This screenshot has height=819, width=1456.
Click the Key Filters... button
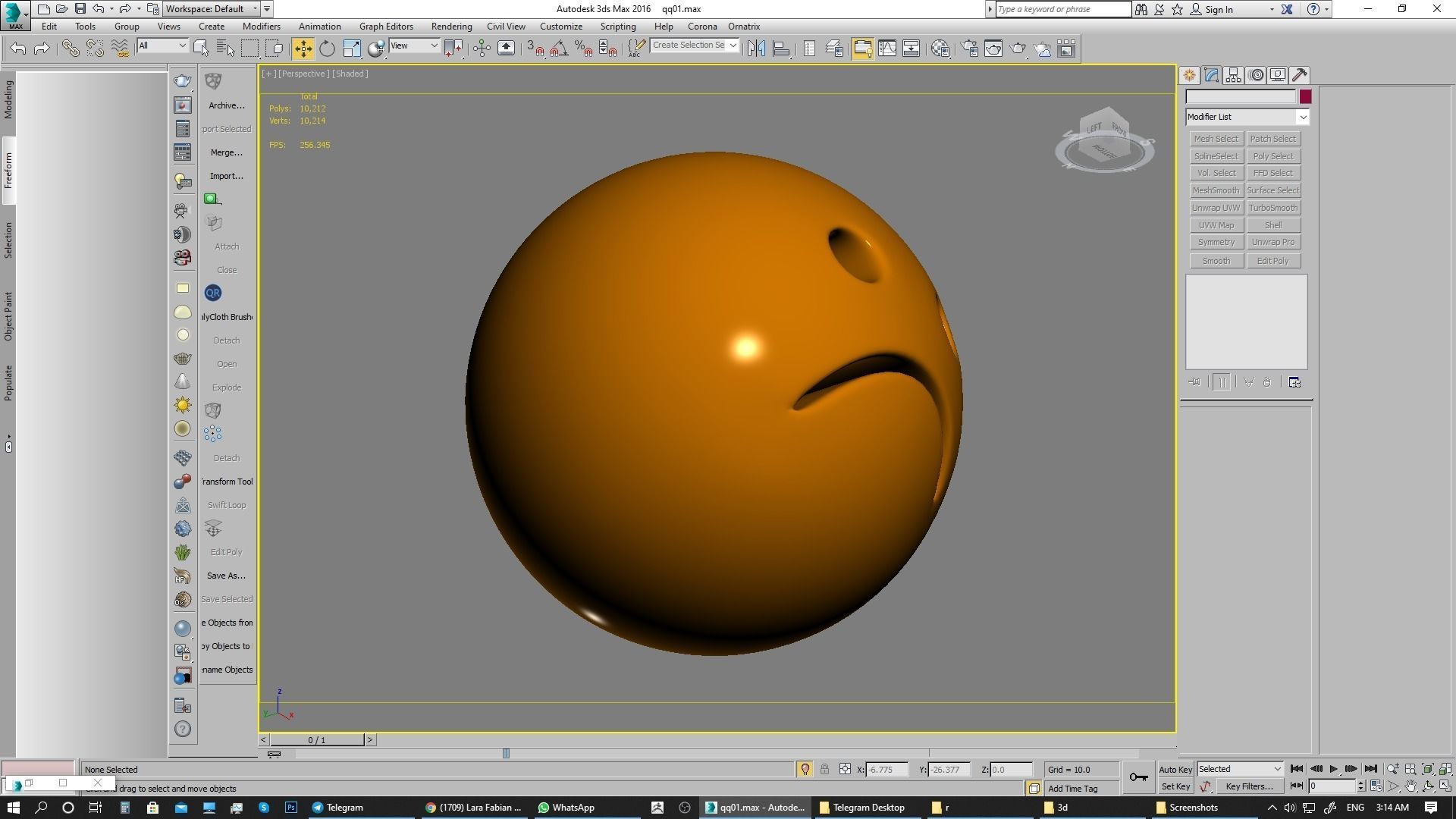[1249, 786]
